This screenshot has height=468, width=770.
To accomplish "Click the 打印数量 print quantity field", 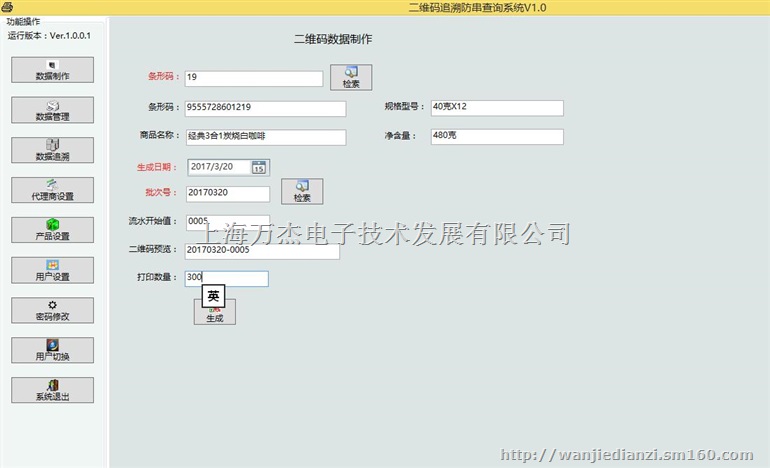I will [227, 279].
